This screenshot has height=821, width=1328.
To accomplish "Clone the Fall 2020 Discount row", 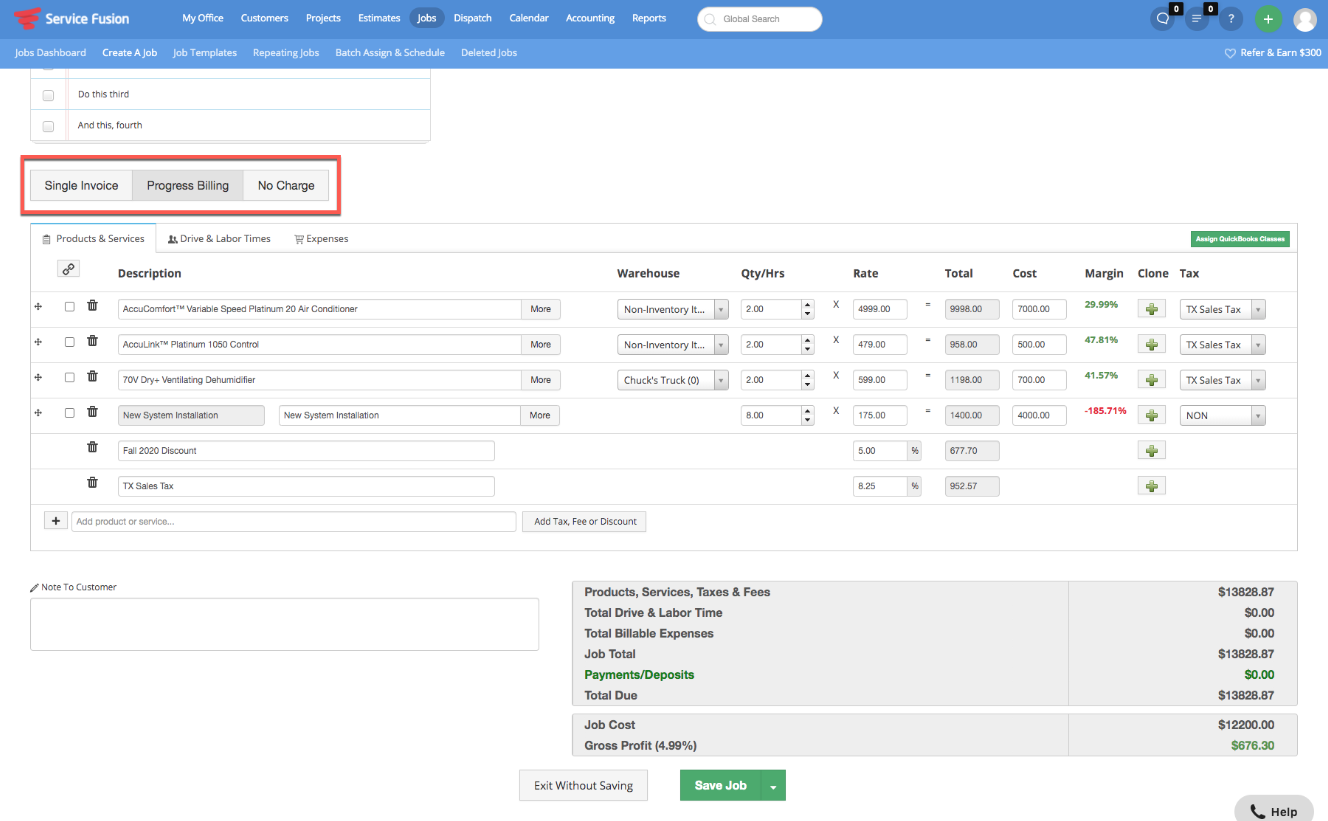I will pos(1152,450).
